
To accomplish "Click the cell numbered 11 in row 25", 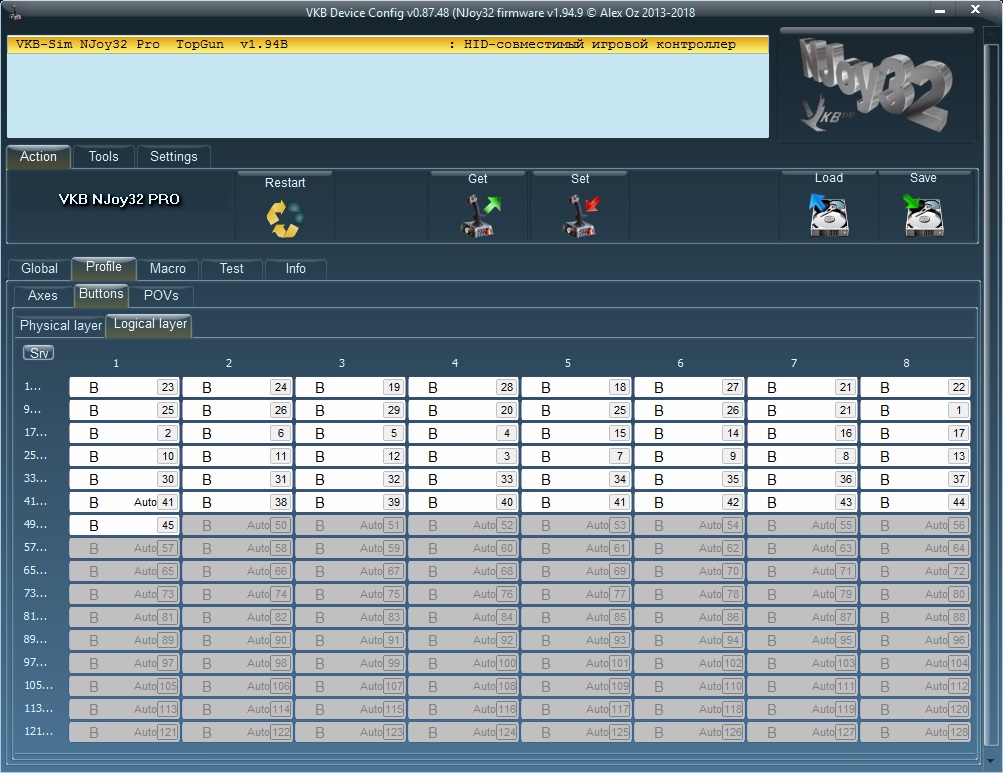I will [x=237, y=456].
